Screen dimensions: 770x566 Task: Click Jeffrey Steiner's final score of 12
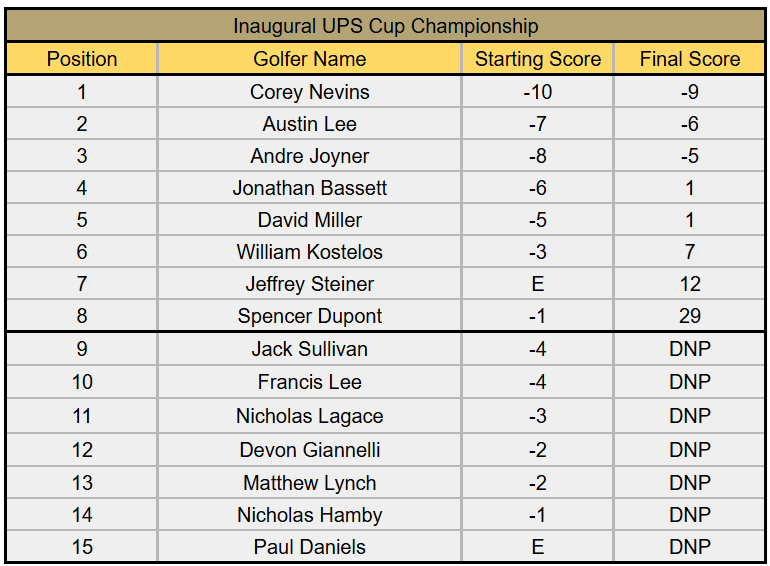pyautogui.click(x=689, y=284)
